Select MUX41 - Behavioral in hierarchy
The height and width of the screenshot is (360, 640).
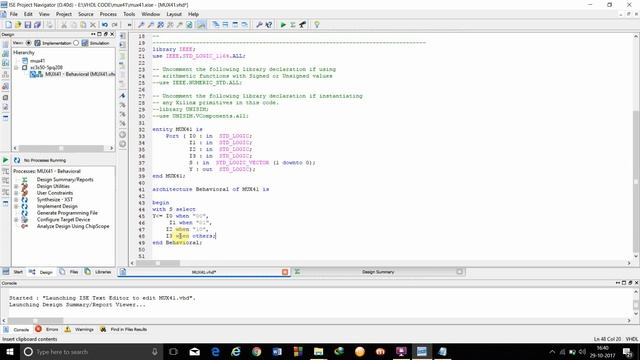[x=80, y=74]
